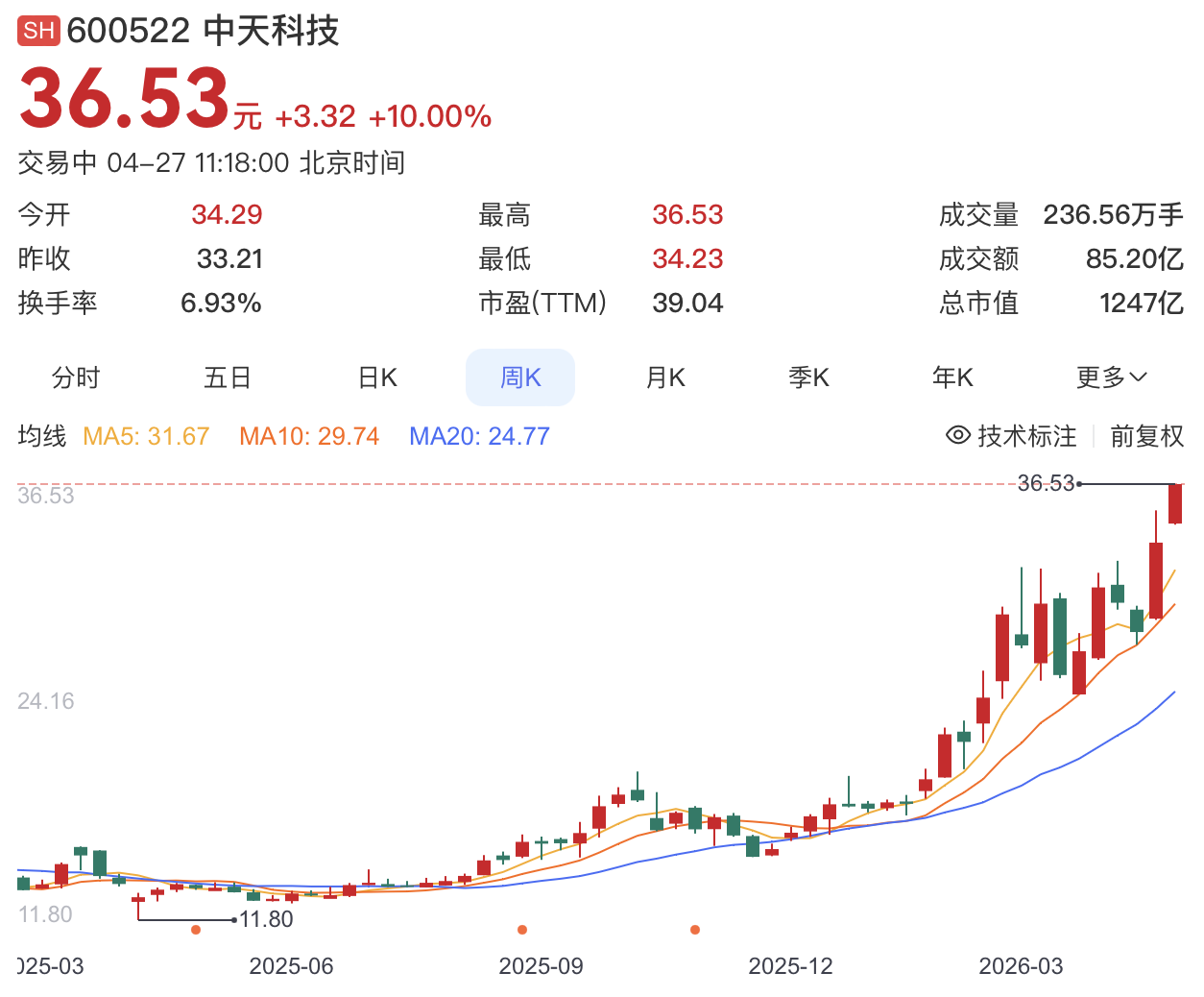Select the 五日 chart tab
1204x997 pixels.
[228, 377]
